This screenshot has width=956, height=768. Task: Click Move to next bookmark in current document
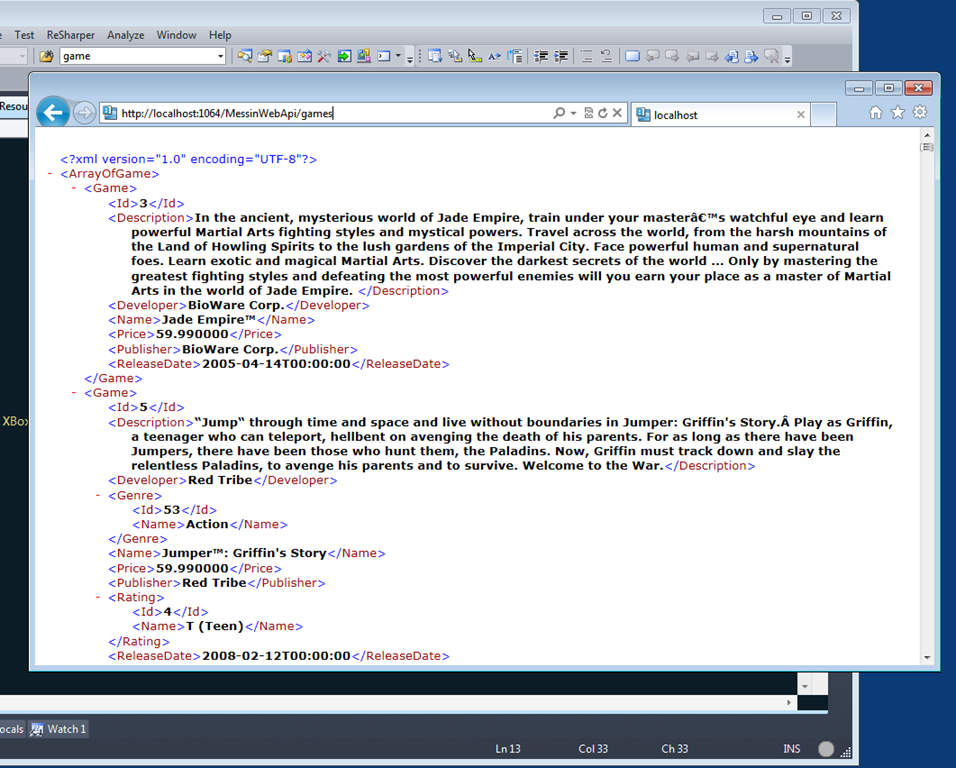pyautogui.click(x=751, y=56)
